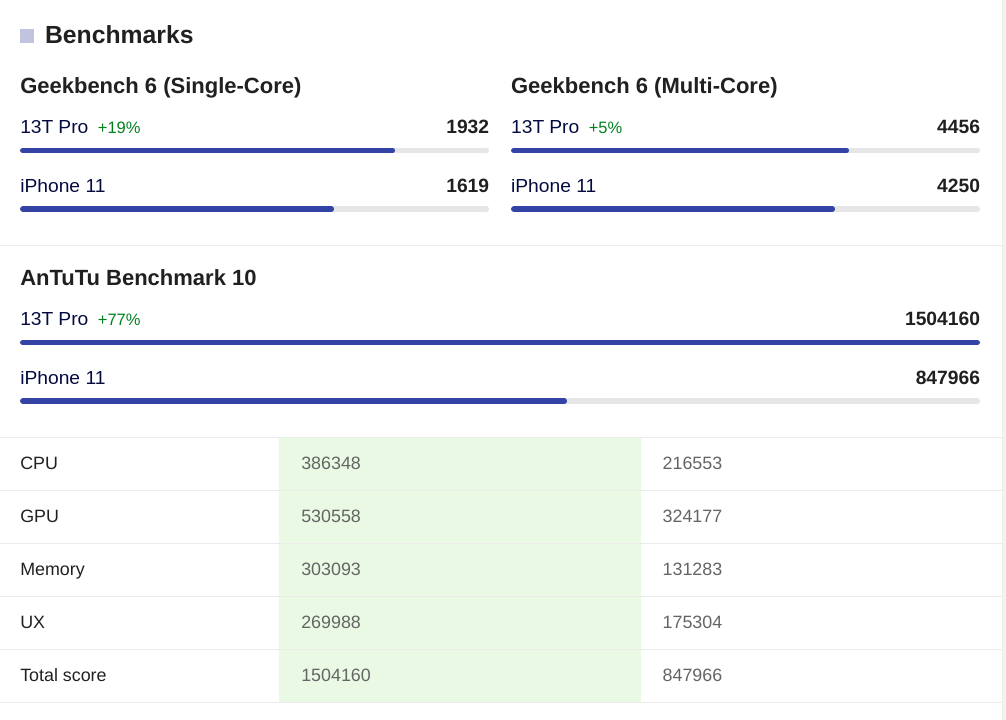The image size is (1006, 720).
Task: Click the Memory value 131283
Action: coord(692,569)
